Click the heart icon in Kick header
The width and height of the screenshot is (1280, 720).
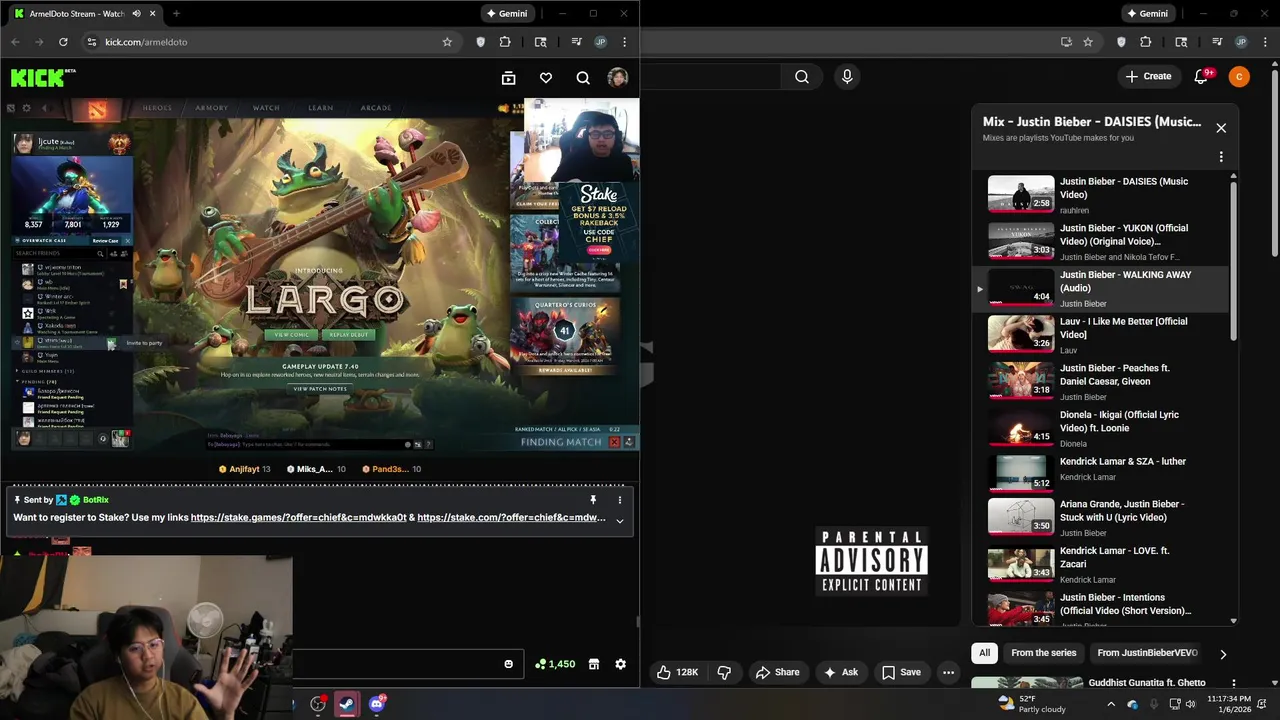coord(545,78)
